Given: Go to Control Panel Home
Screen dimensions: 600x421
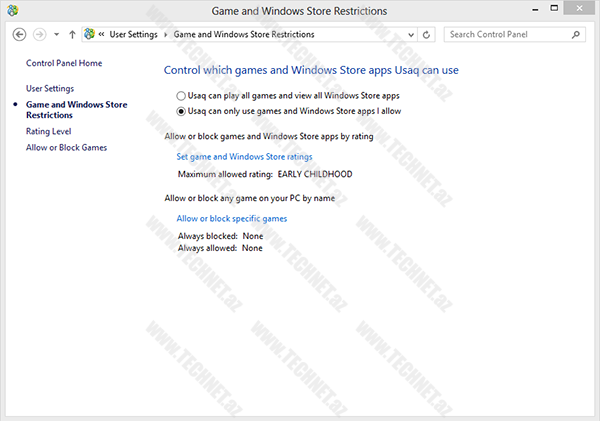Looking at the screenshot, I should pyautogui.click(x=64, y=63).
